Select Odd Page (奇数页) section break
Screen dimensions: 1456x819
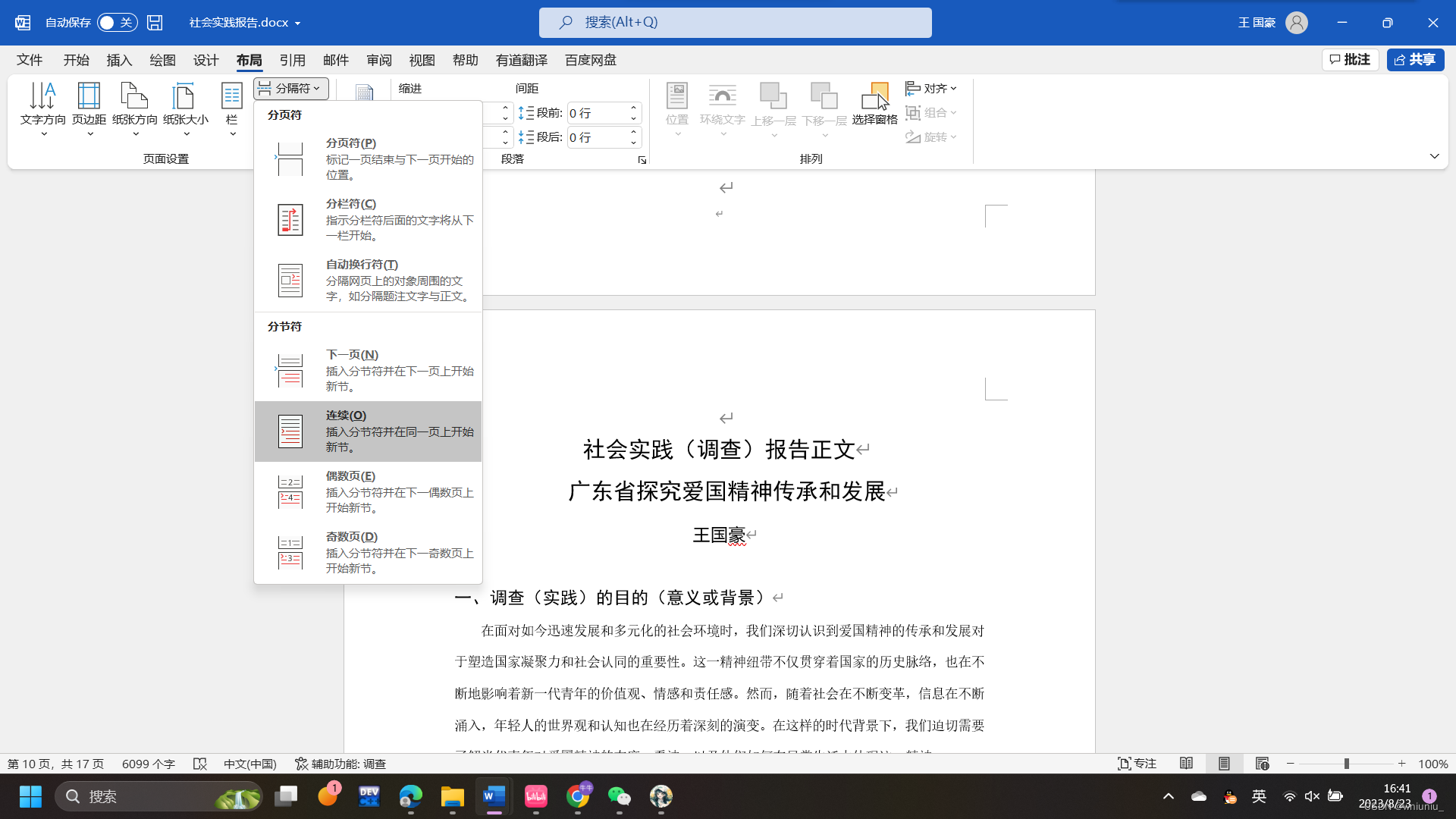point(368,552)
